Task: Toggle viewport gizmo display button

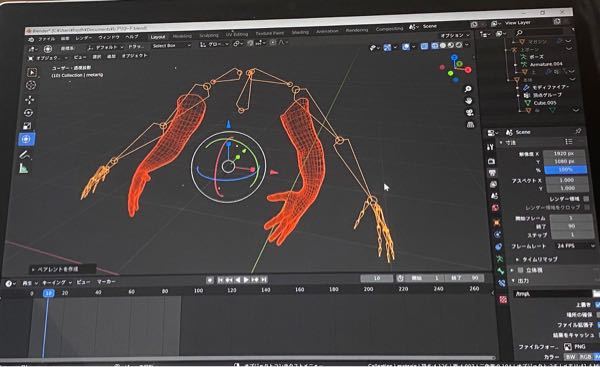Action: pyautogui.click(x=388, y=47)
